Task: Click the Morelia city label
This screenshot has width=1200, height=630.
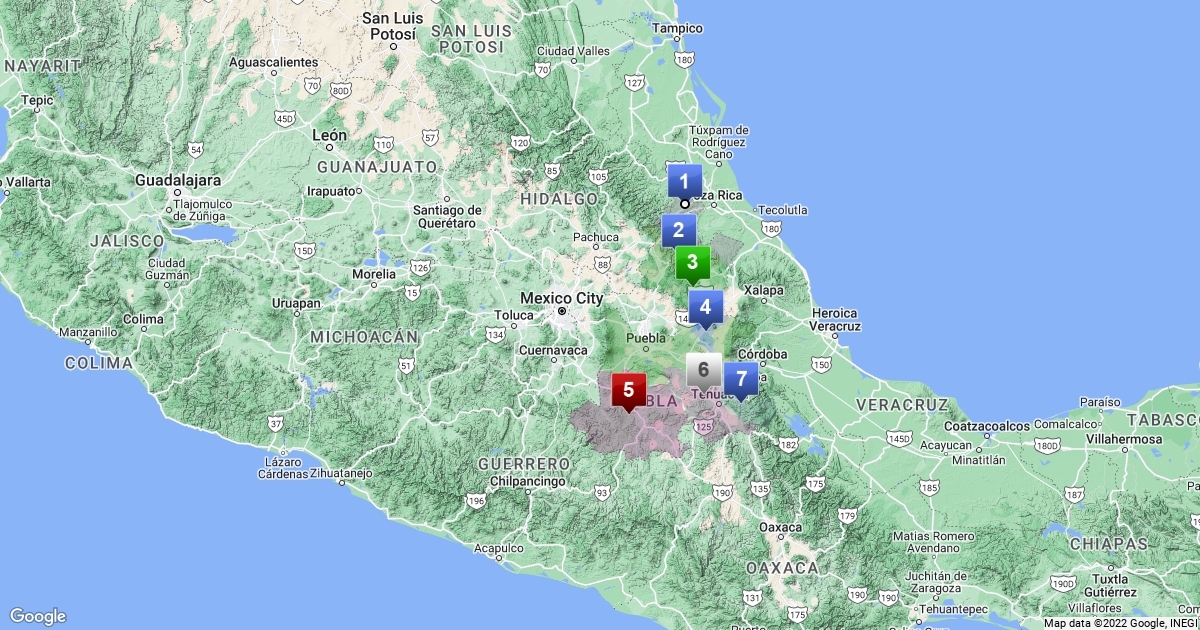Action: pos(374,273)
